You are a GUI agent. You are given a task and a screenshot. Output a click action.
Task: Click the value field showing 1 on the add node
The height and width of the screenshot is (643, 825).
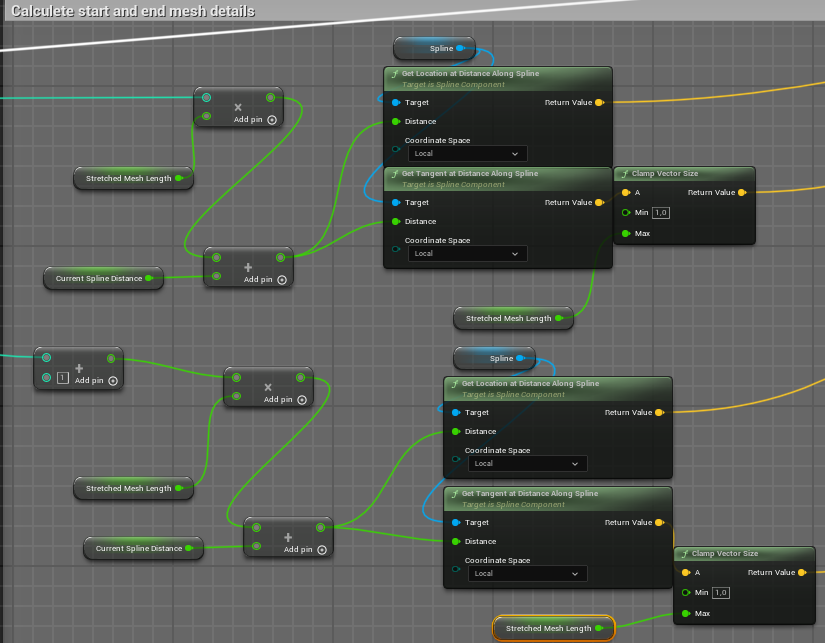(63, 377)
